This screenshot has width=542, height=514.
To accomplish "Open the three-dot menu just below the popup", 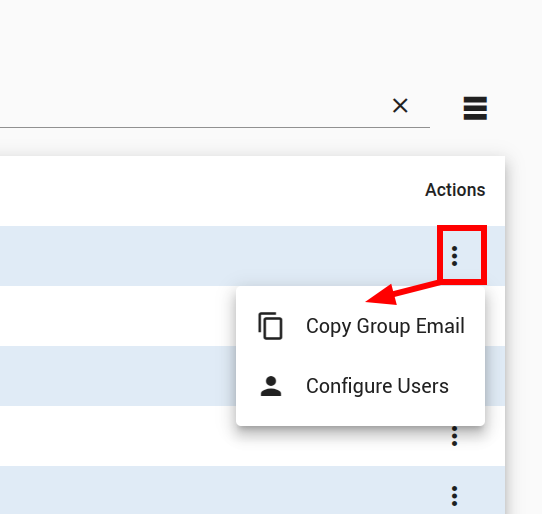I will coord(455,436).
